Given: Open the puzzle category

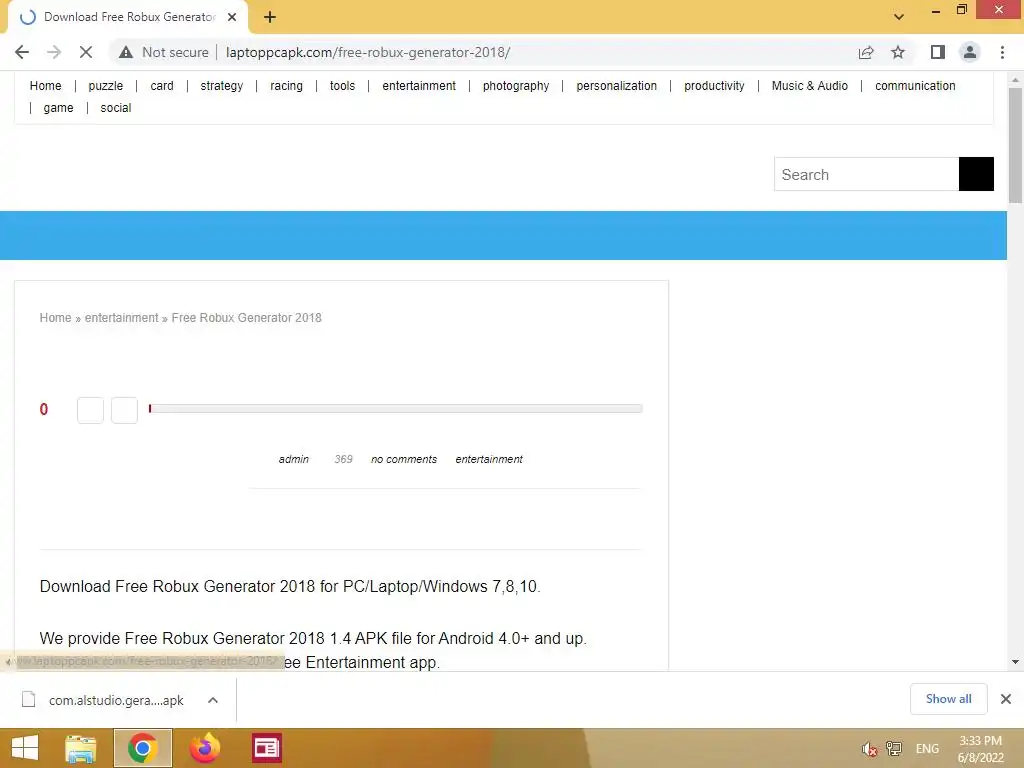Looking at the screenshot, I should pos(106,86).
